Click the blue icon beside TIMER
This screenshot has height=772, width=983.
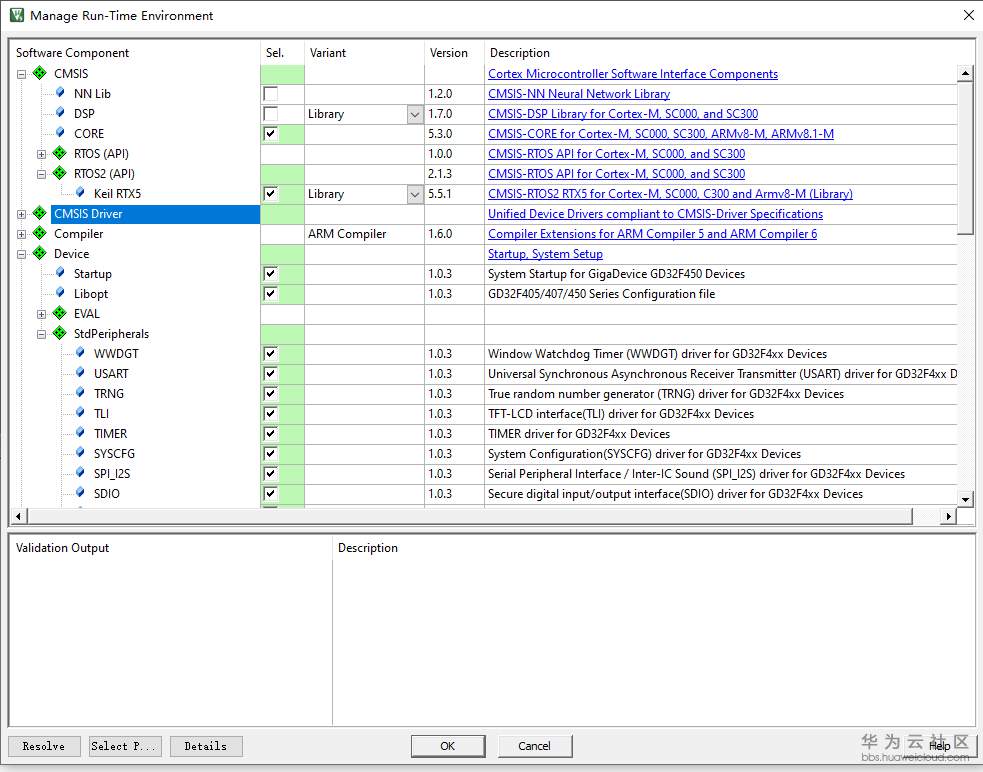(80, 433)
